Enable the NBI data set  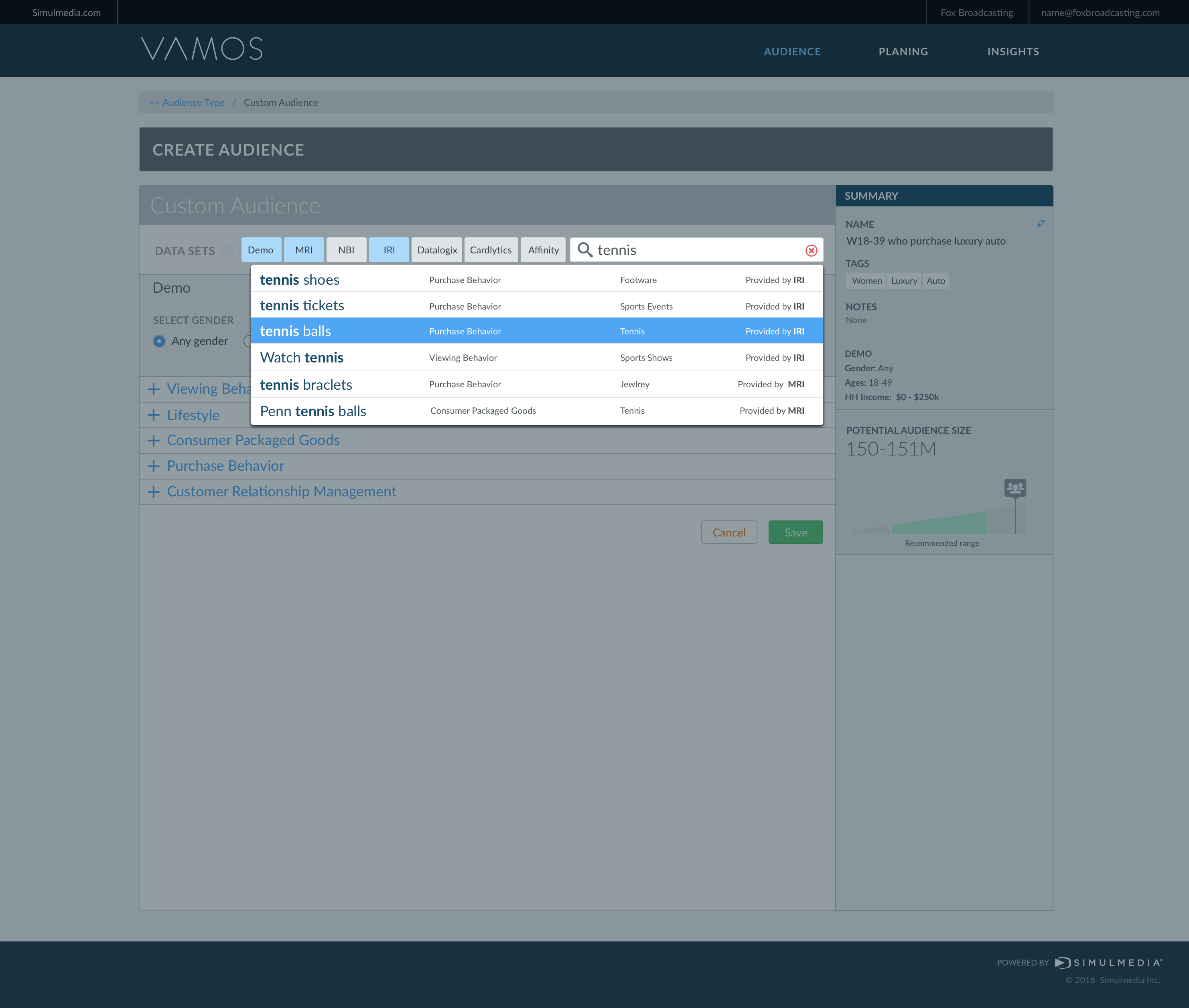coord(347,250)
